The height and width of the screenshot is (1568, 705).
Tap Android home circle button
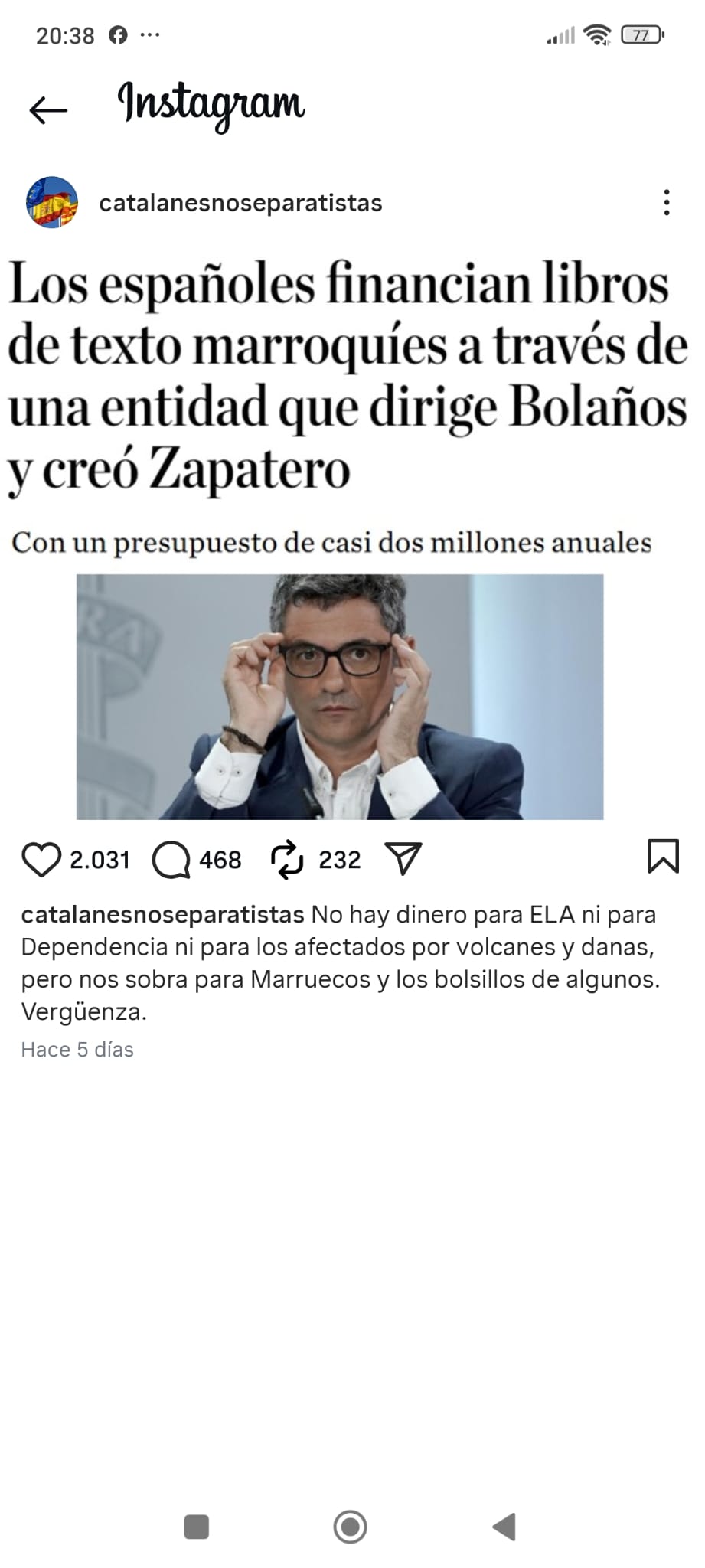351,1527
